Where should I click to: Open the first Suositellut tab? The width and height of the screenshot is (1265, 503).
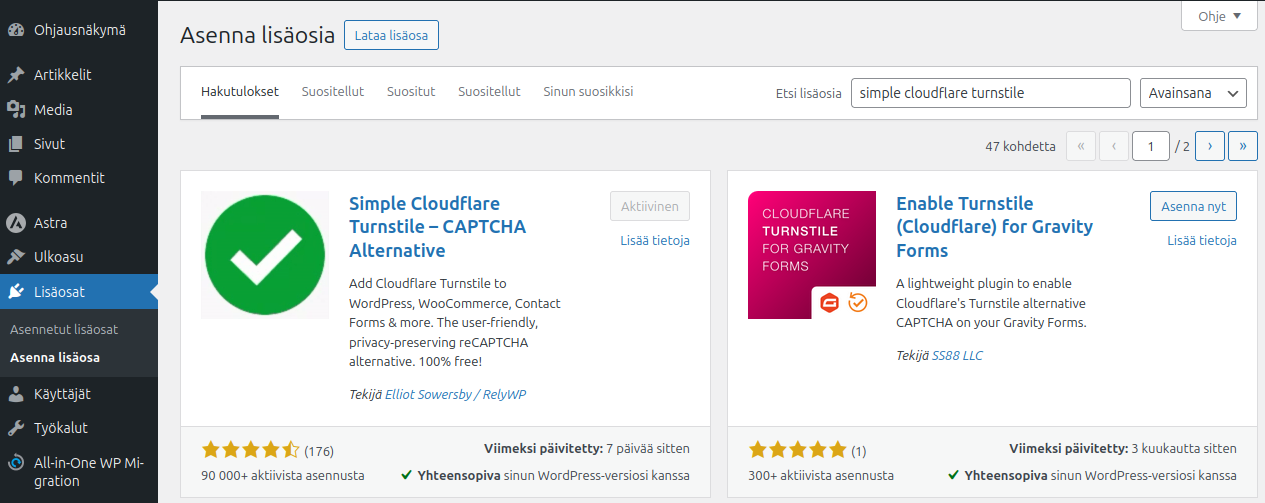click(333, 91)
